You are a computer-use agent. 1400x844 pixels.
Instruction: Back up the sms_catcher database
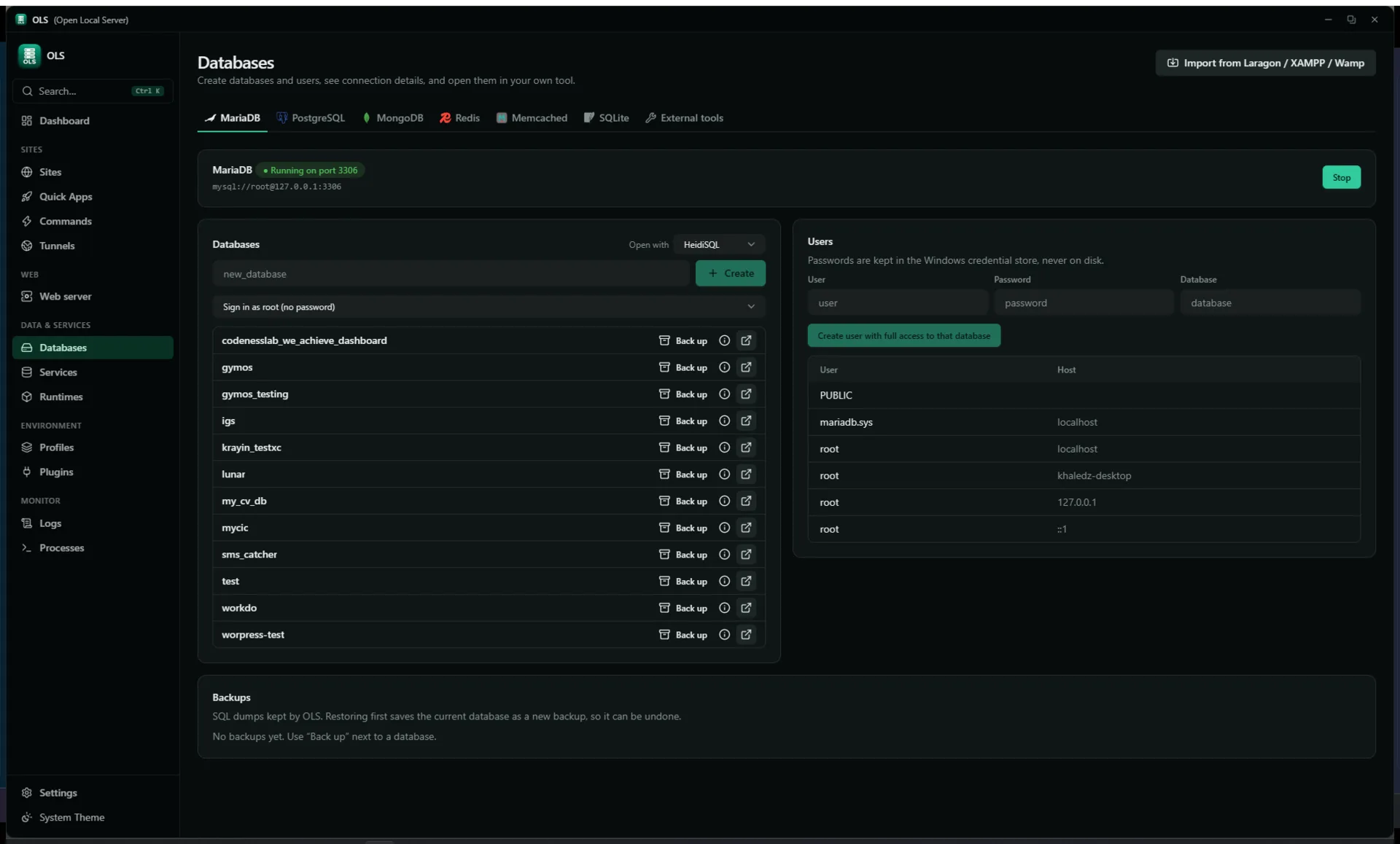(x=683, y=554)
